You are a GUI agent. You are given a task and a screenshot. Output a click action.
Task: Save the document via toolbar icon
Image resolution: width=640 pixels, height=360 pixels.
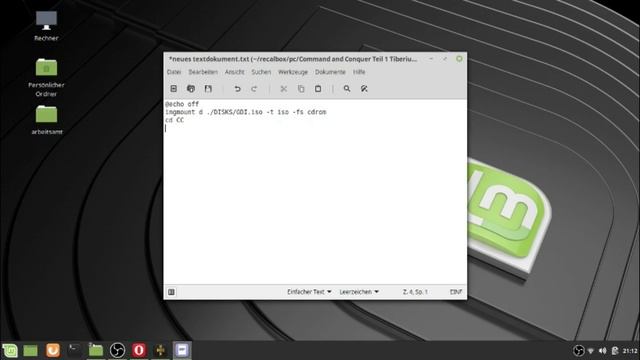point(208,89)
